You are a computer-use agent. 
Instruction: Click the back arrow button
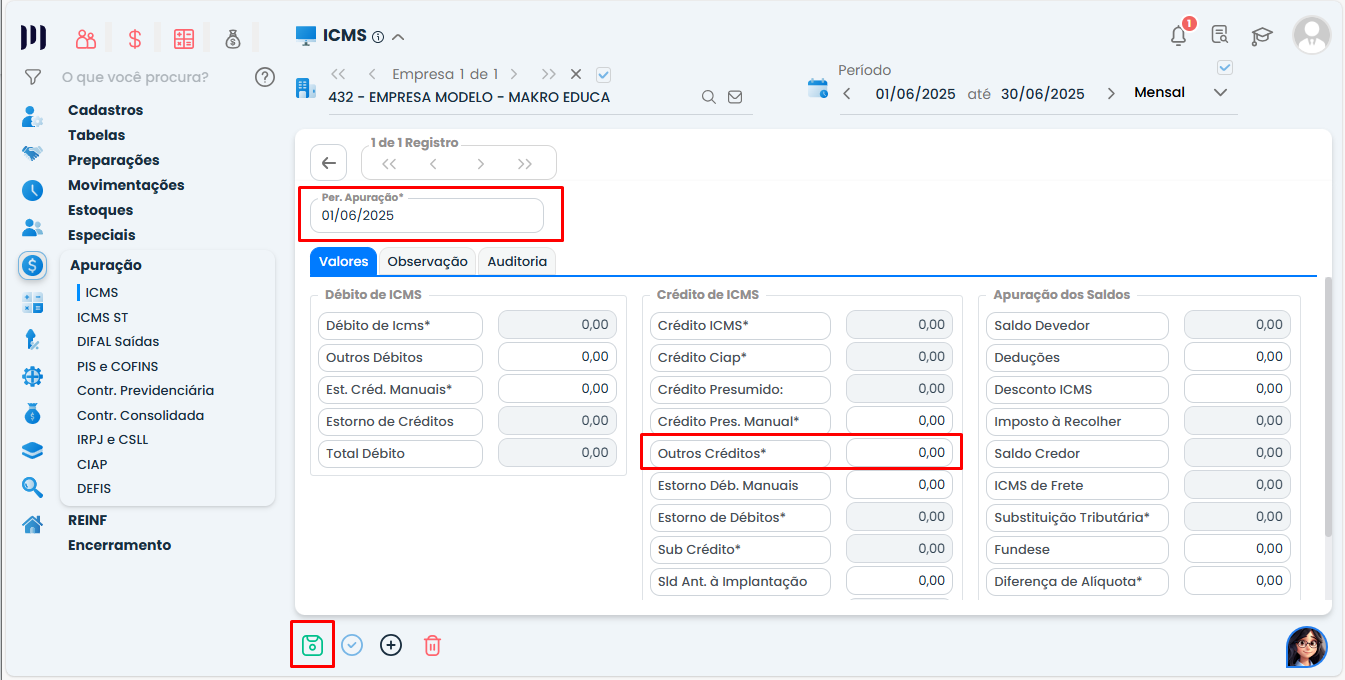coord(328,163)
